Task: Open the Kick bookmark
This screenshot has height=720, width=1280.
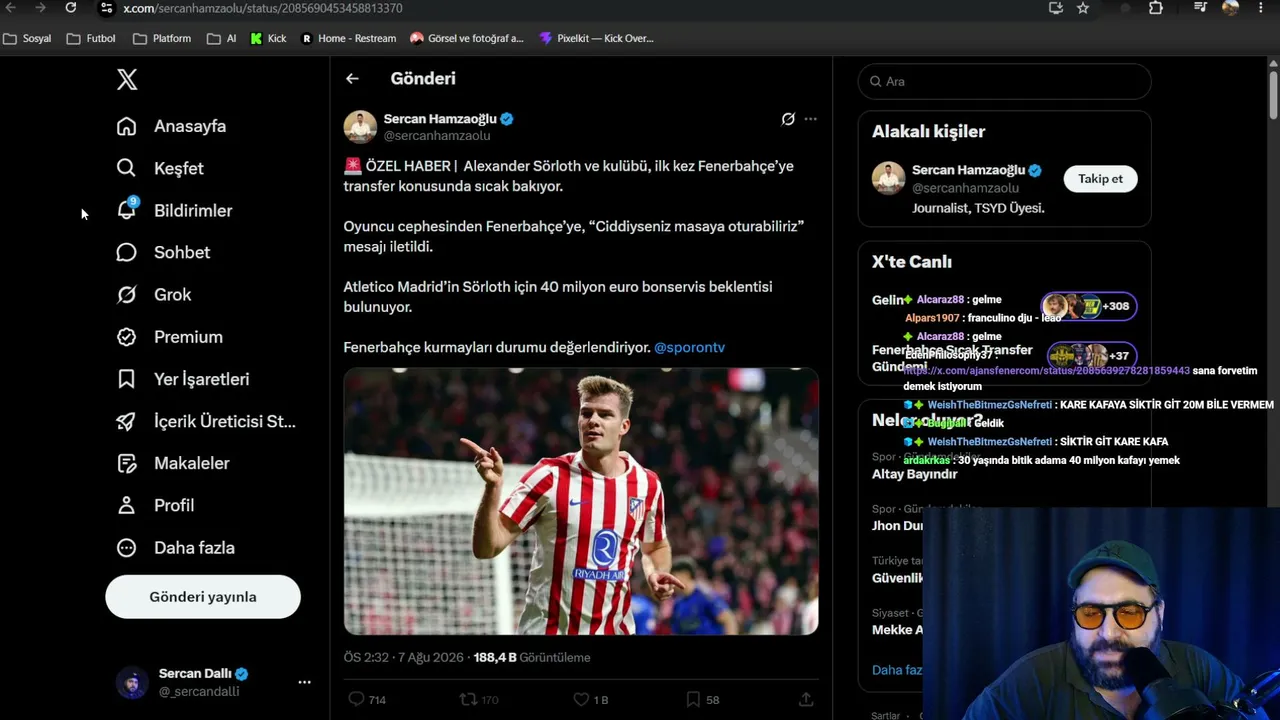Action: [x=268, y=39]
